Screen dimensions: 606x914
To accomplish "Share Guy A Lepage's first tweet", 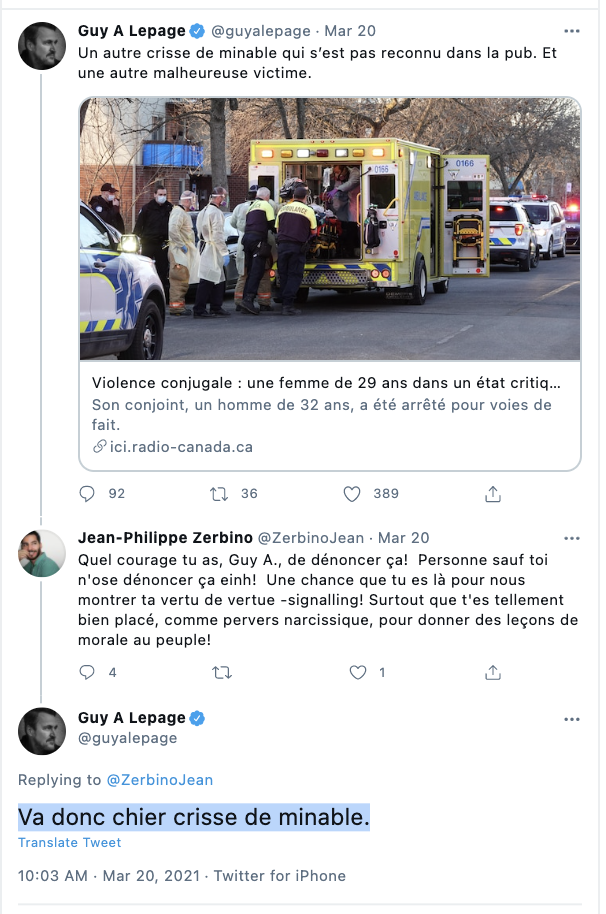I will 493,494.
